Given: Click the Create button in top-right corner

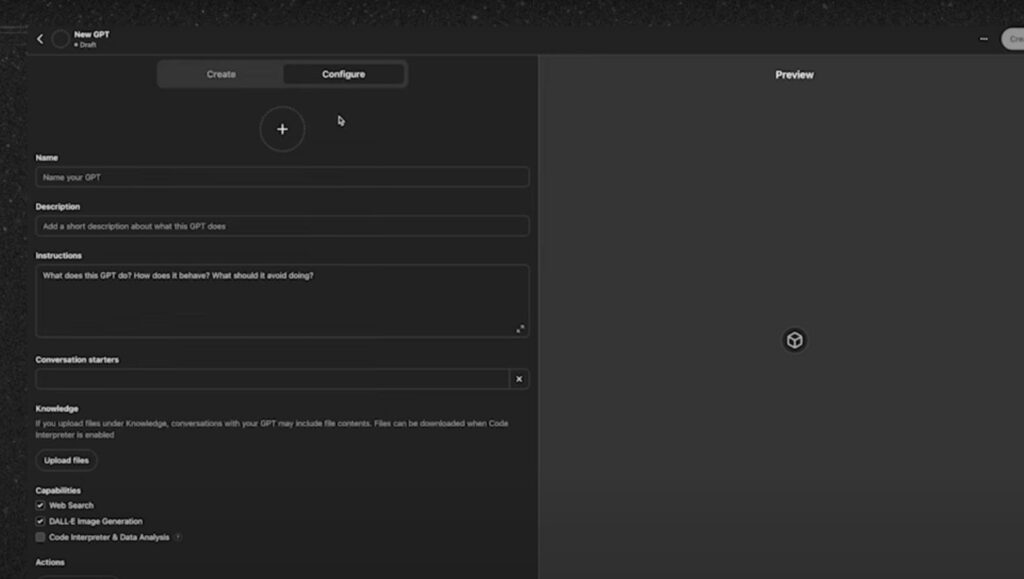Looking at the screenshot, I should pos(1012,39).
